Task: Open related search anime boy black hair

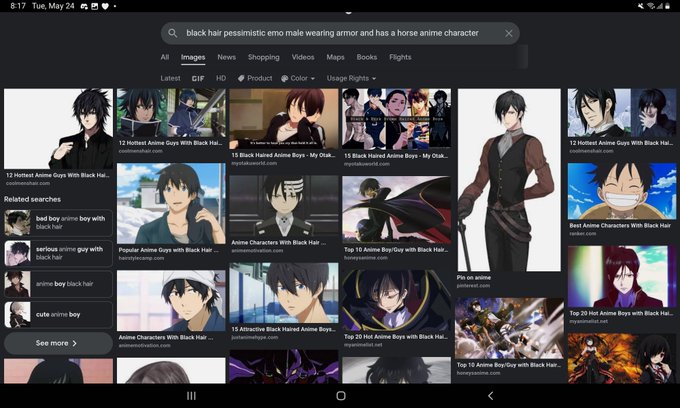Action: [59, 284]
